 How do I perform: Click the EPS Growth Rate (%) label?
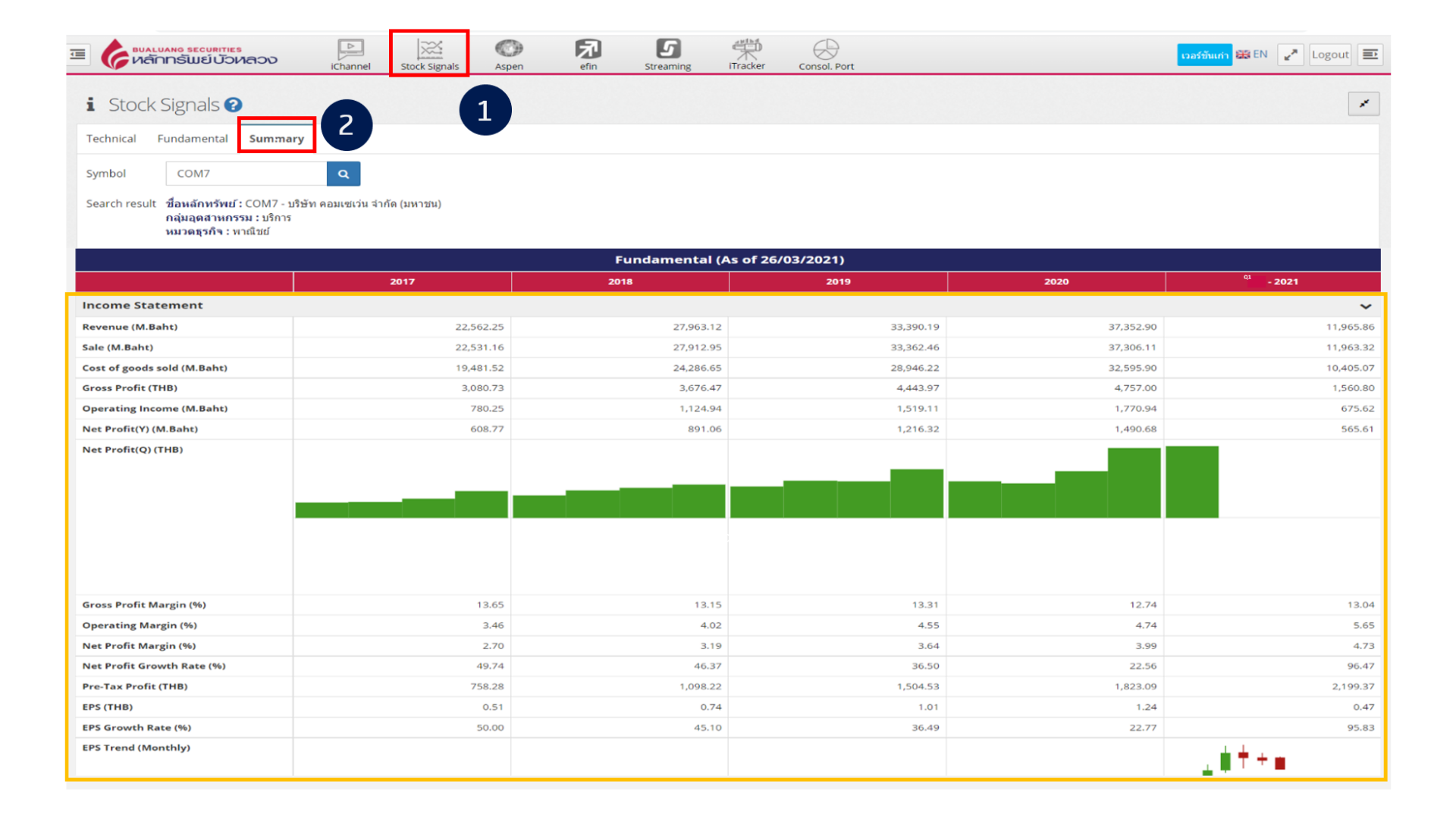(x=136, y=727)
